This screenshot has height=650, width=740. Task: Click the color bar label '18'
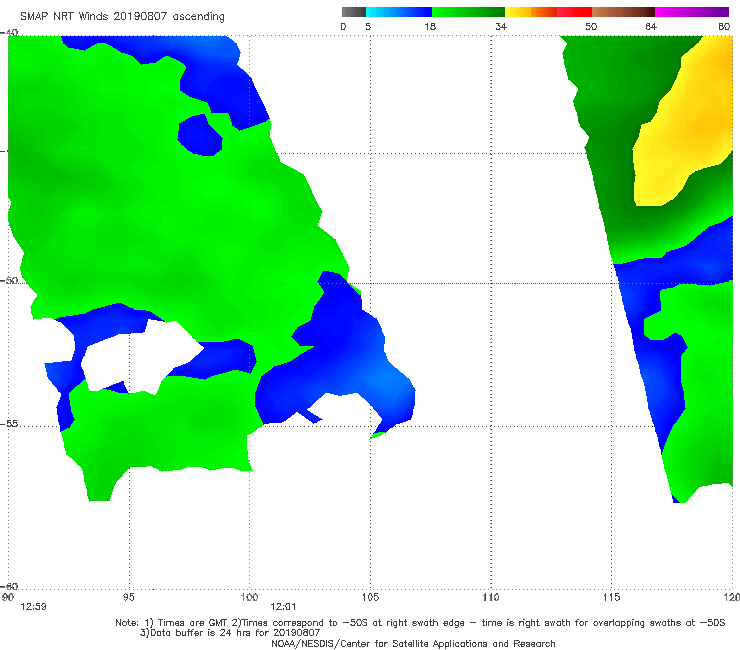430,26
